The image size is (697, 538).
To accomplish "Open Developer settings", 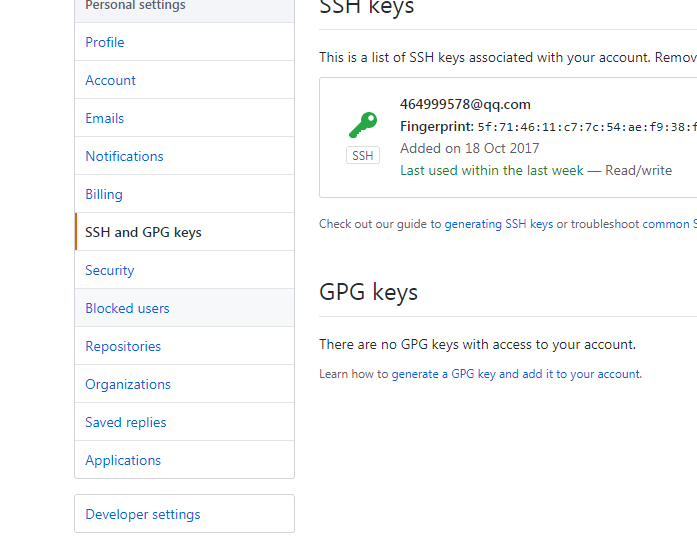I will [143, 514].
